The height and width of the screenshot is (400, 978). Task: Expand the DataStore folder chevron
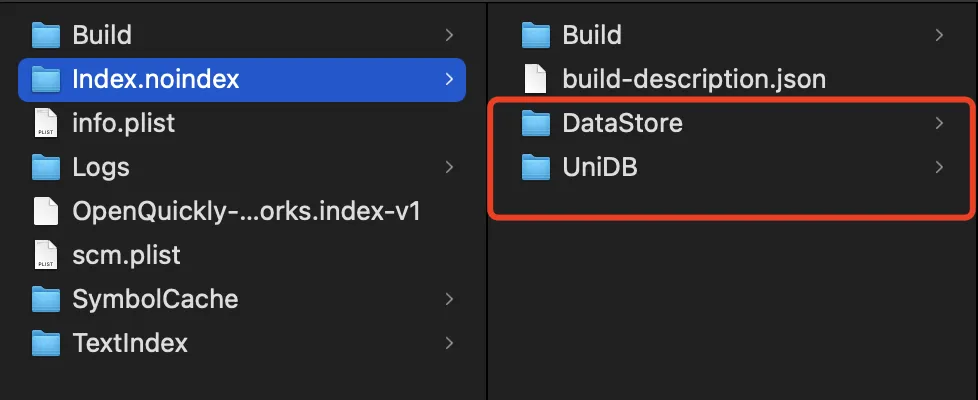939,123
